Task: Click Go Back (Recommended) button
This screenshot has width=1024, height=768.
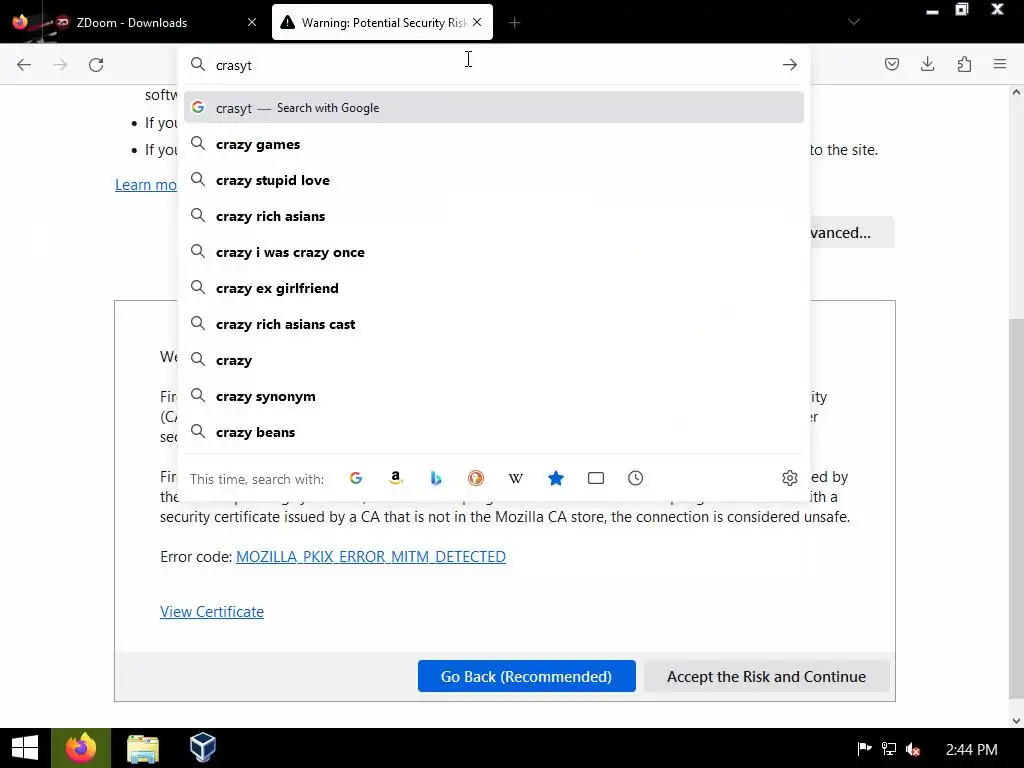Action: pos(526,676)
